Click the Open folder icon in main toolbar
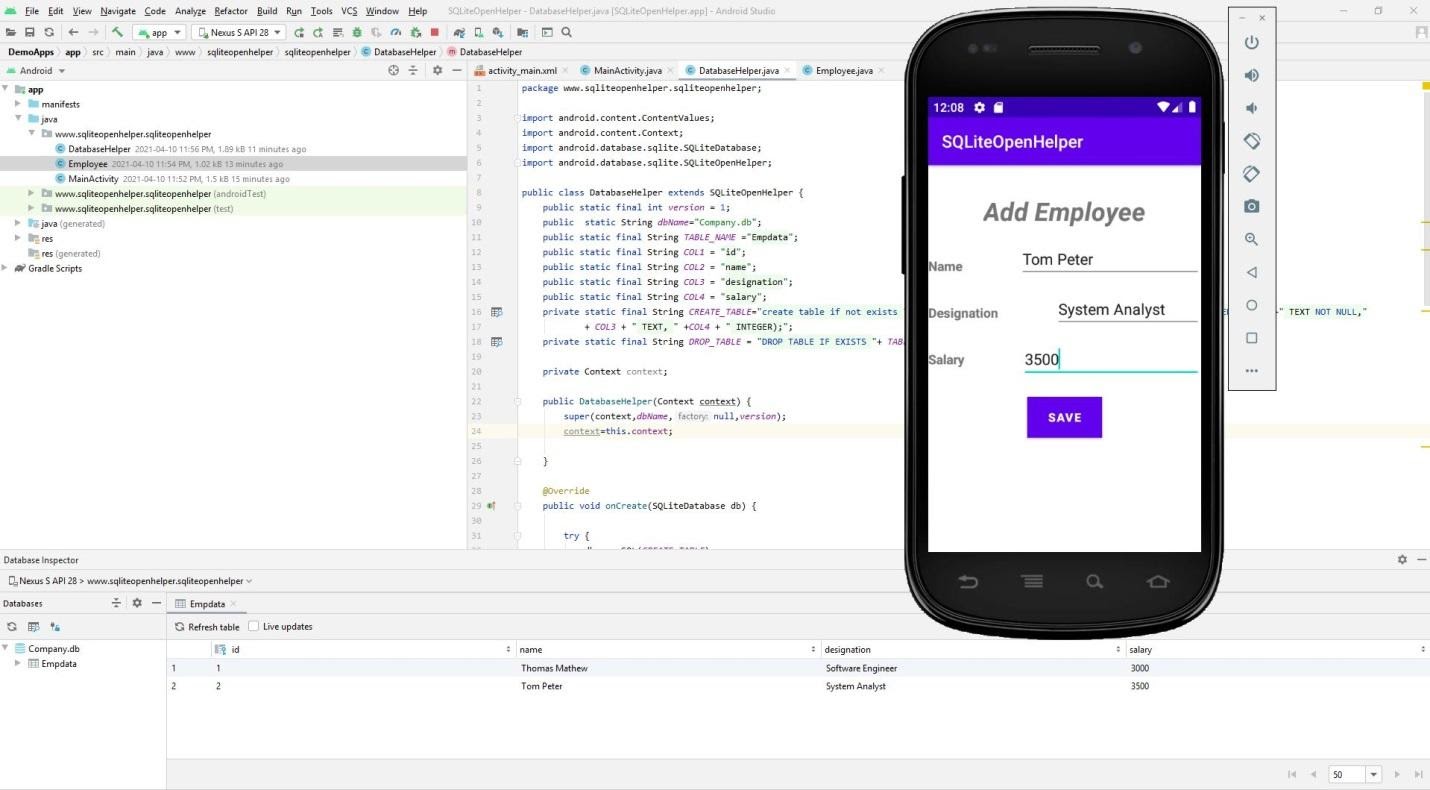Screen dimensions: 1430x790 (11, 32)
